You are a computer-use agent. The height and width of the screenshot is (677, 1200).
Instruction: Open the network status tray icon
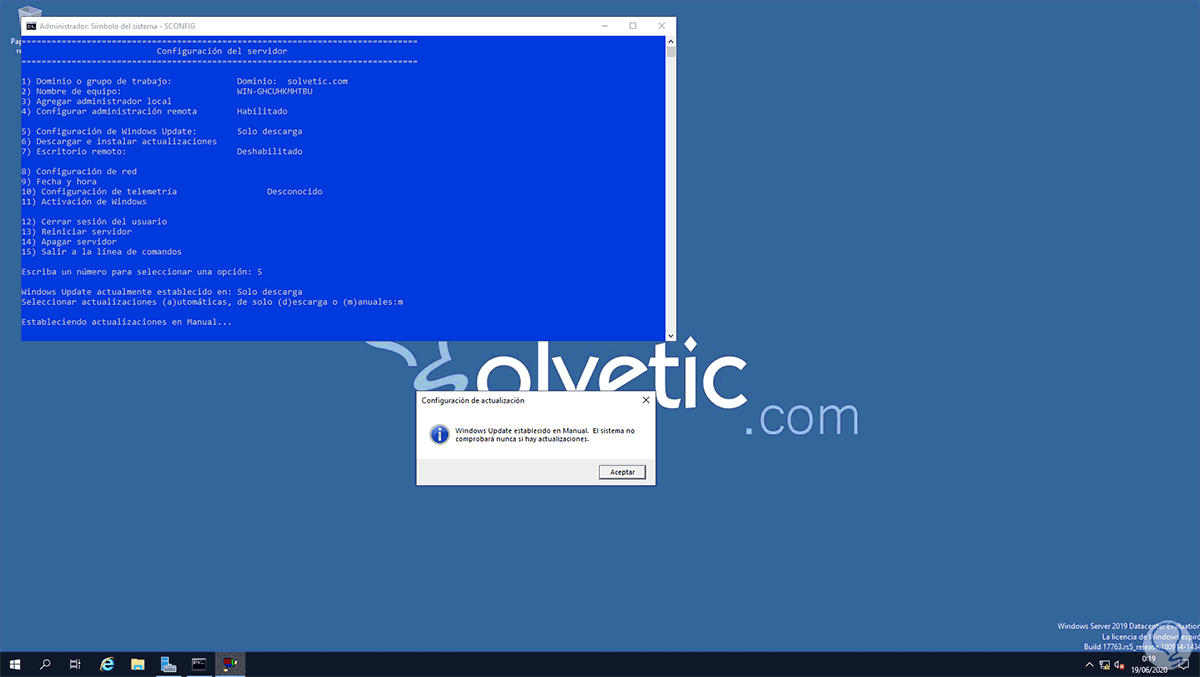(x=1105, y=665)
